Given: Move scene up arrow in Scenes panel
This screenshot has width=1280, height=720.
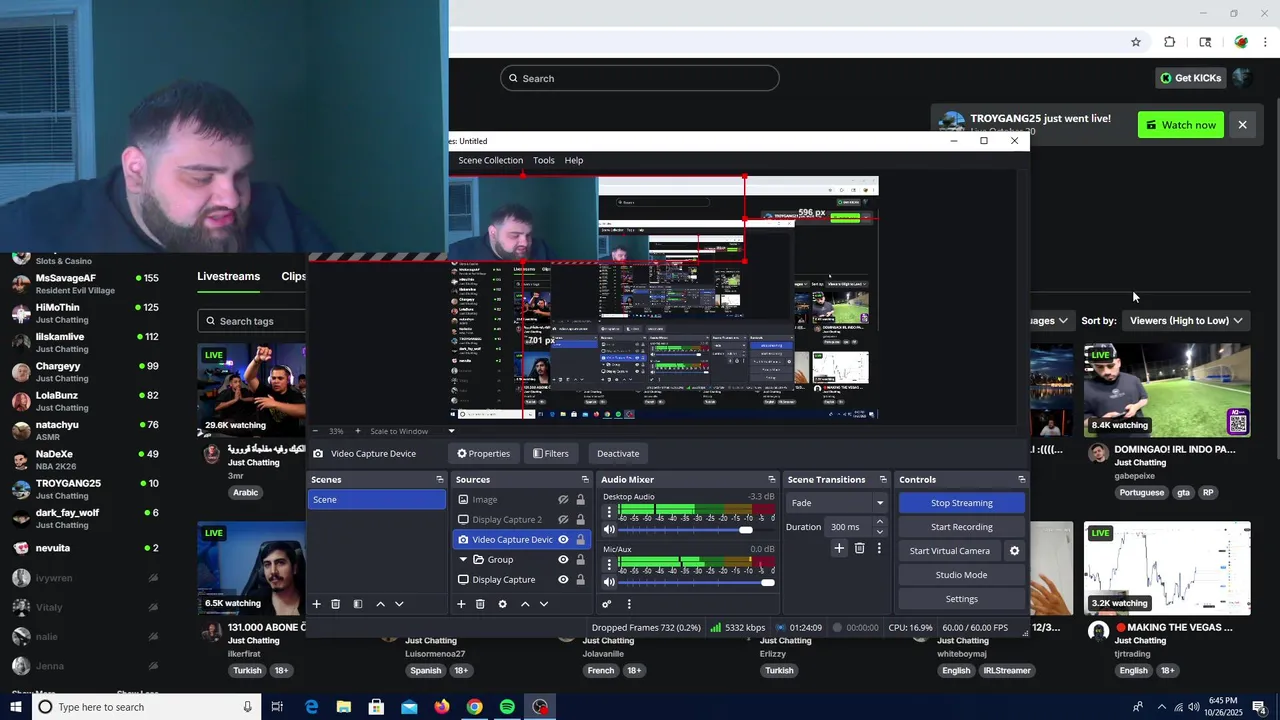Looking at the screenshot, I should [x=380, y=604].
